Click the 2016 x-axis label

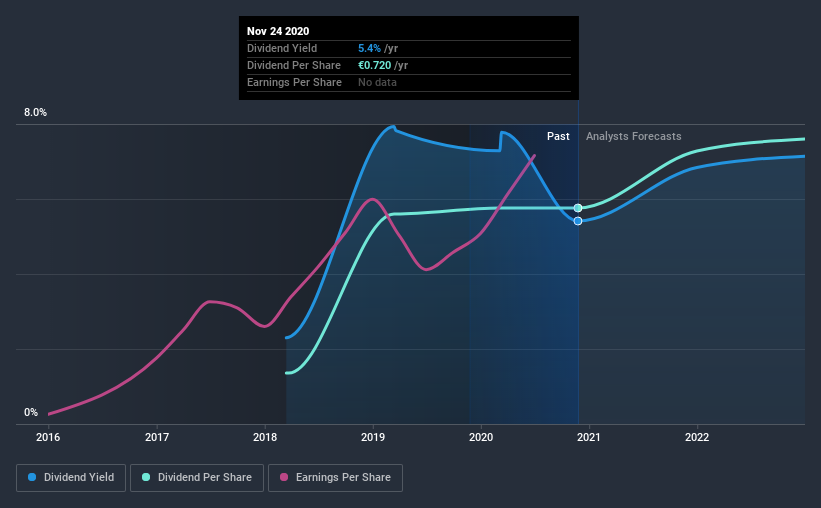click(x=48, y=437)
